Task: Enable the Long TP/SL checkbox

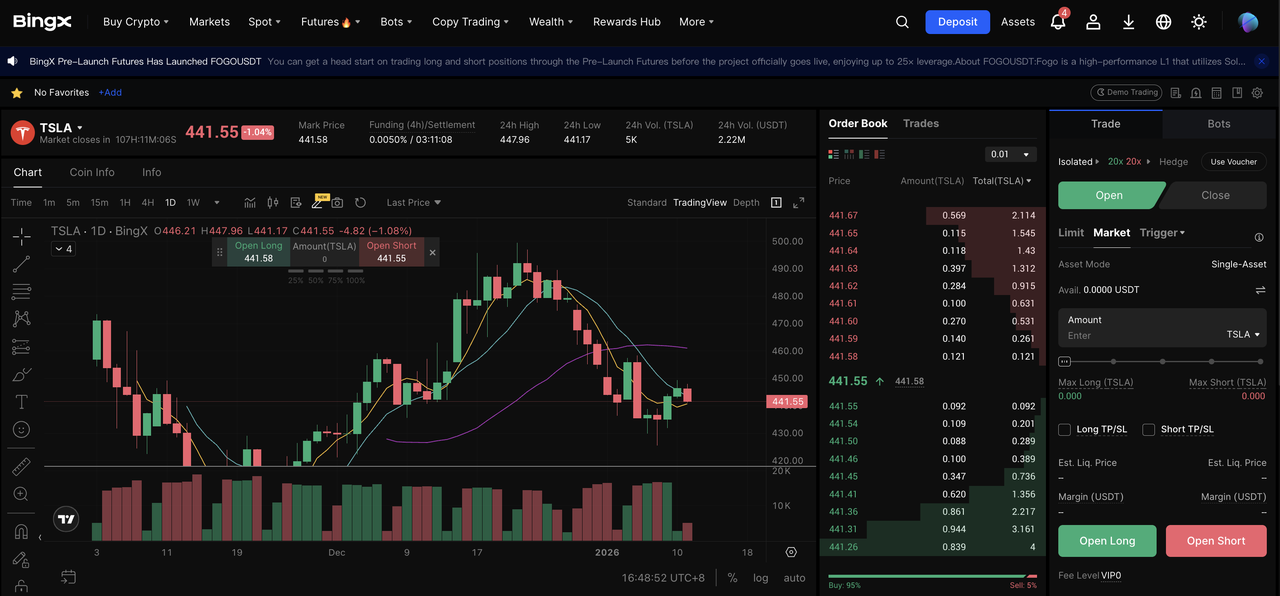Action: (1065, 430)
